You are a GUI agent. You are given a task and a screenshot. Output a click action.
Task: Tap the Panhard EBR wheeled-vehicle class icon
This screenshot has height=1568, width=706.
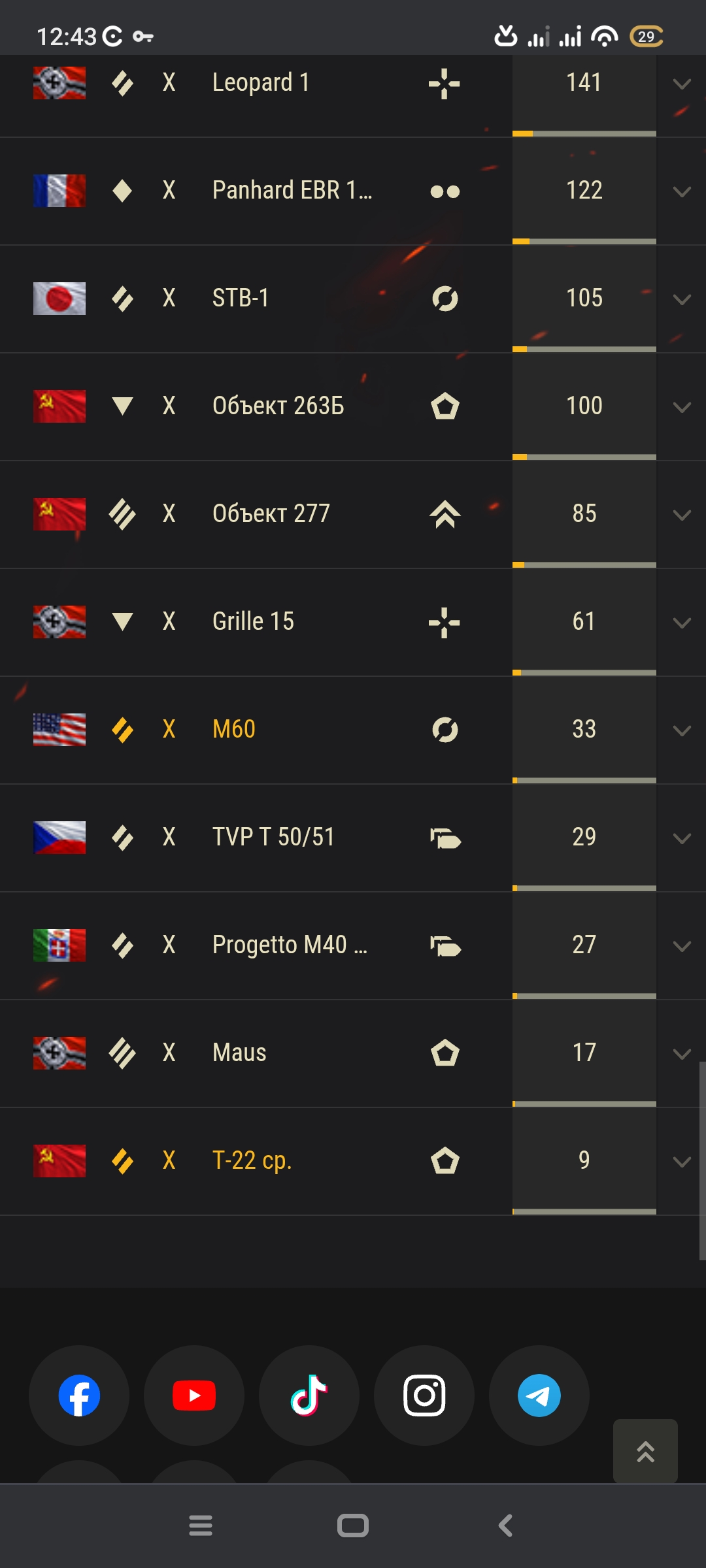pyautogui.click(x=445, y=191)
